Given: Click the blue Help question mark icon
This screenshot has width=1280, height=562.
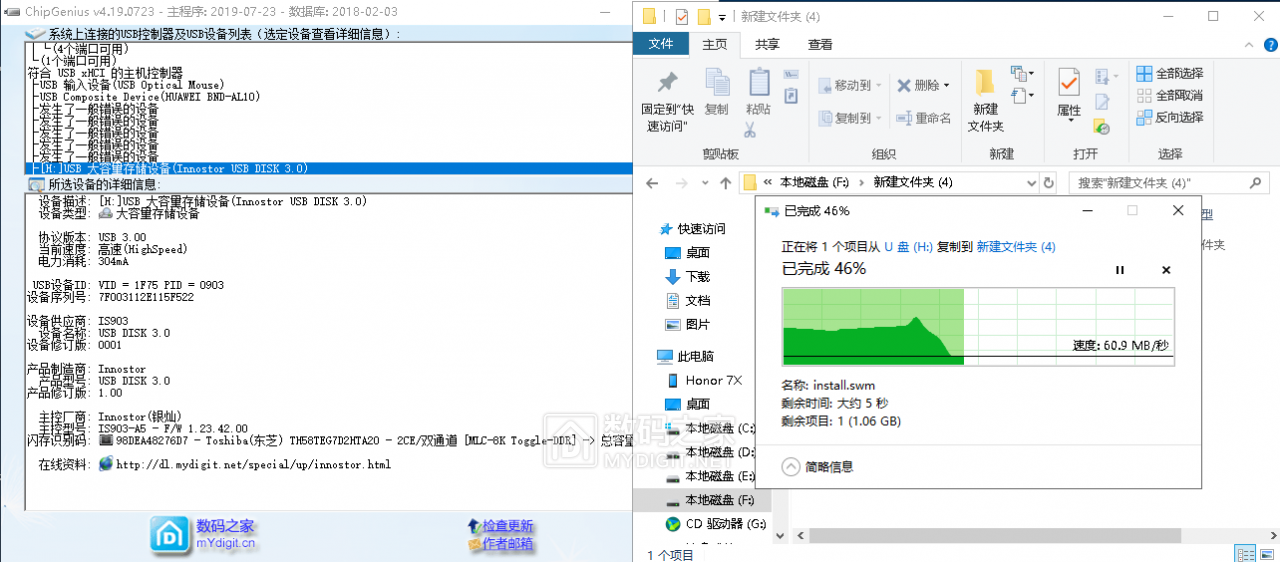Looking at the screenshot, I should (x=1270, y=45).
